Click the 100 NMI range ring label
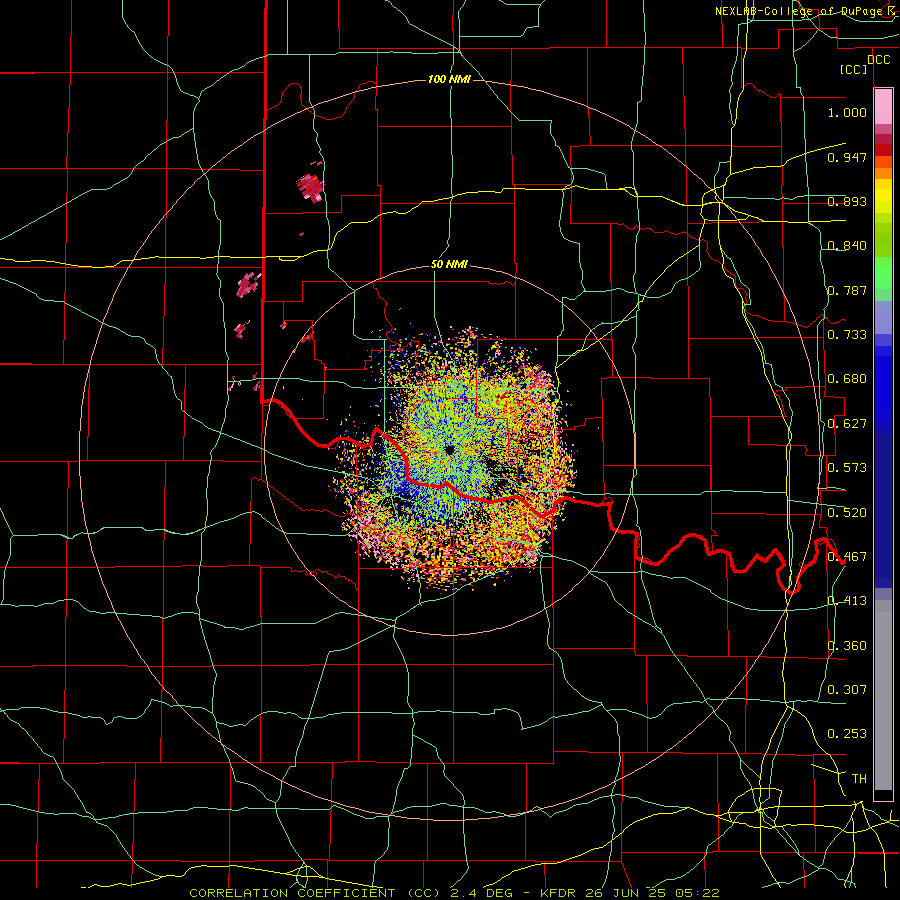Image resolution: width=900 pixels, height=900 pixels. pyautogui.click(x=449, y=79)
